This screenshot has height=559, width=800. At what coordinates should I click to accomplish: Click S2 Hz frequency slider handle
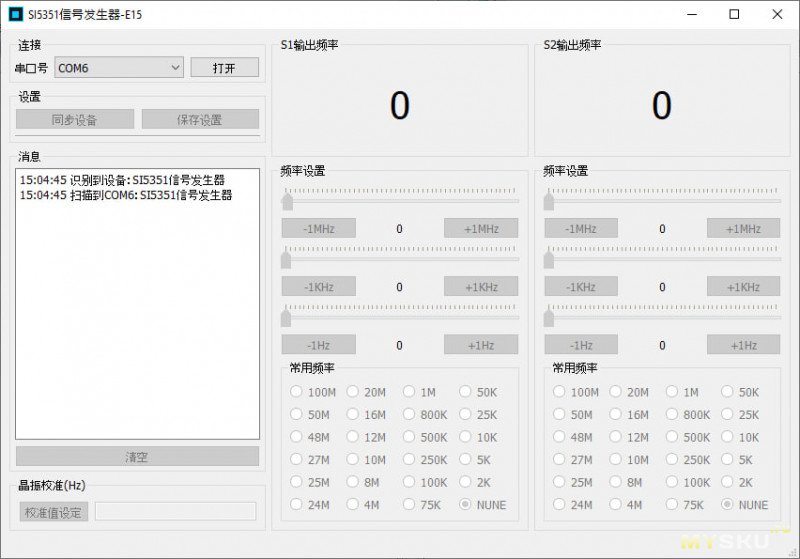[549, 318]
